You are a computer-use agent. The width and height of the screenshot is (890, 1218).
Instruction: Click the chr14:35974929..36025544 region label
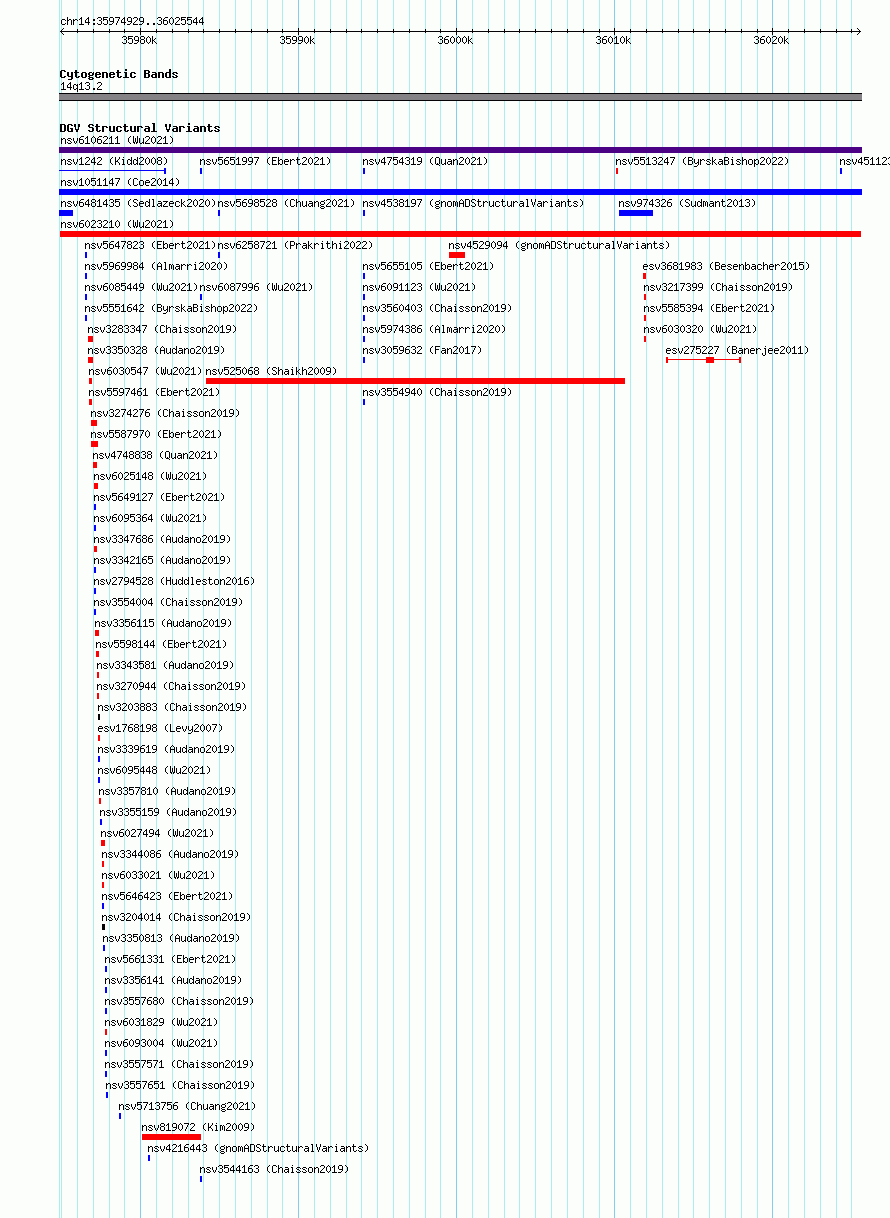point(132,21)
